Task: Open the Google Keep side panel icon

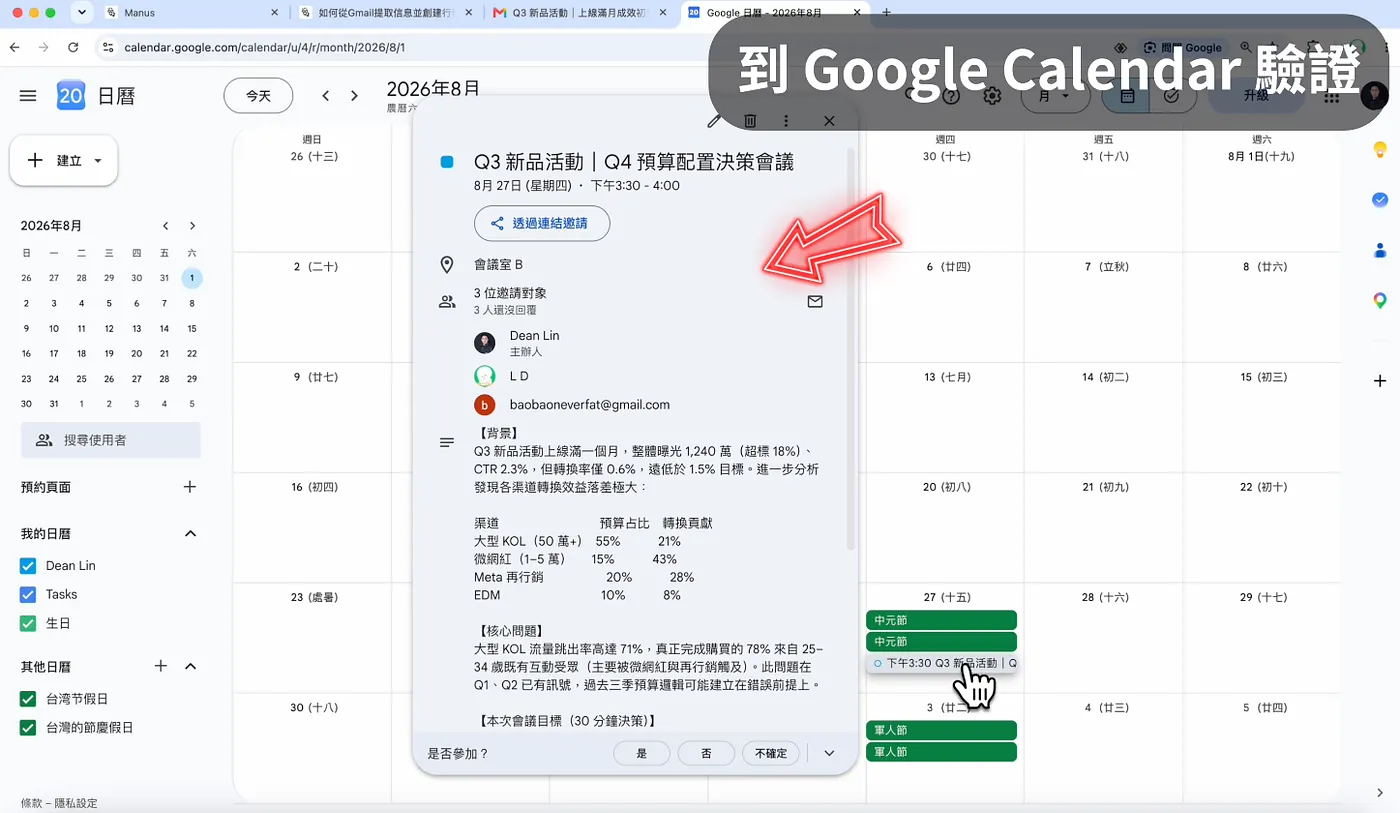Action: (1380, 150)
